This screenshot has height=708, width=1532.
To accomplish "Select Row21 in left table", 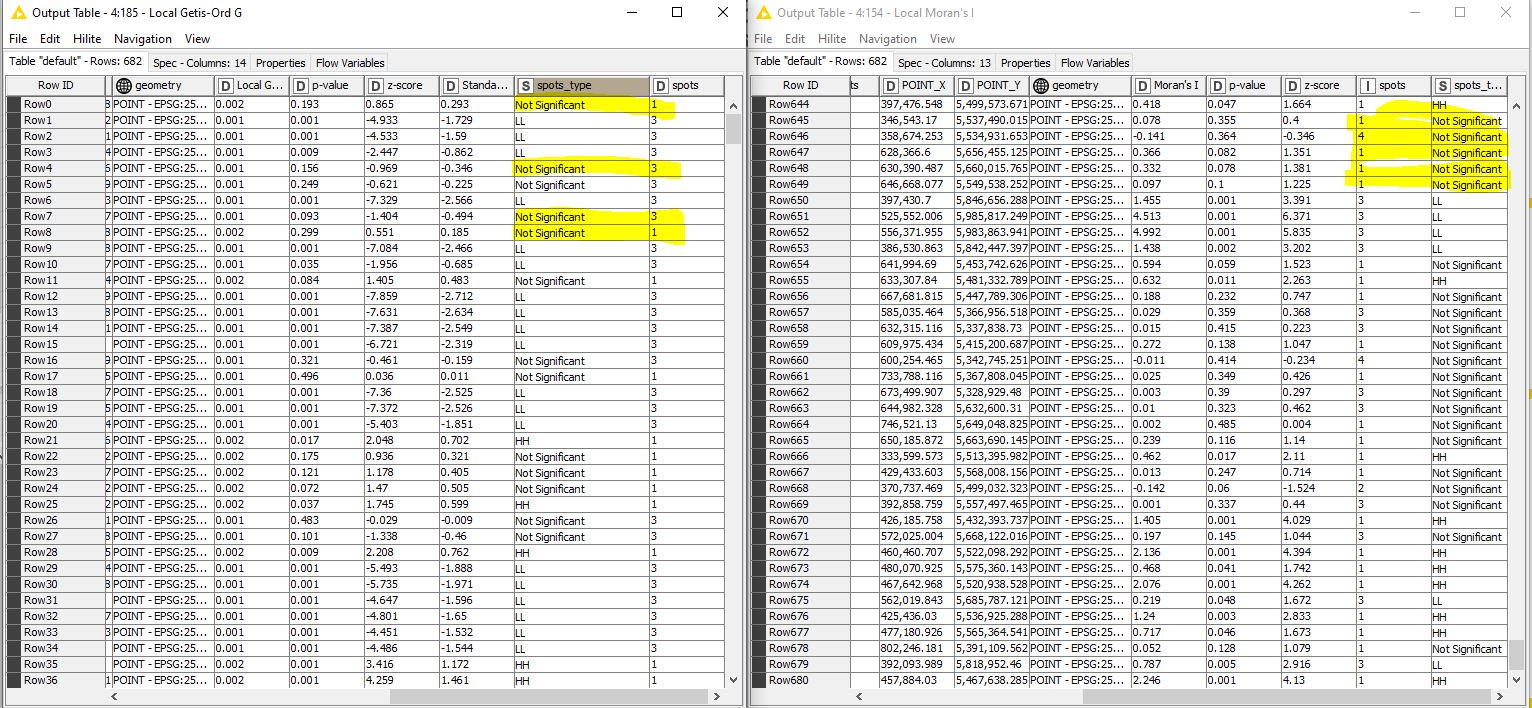I will coord(55,440).
